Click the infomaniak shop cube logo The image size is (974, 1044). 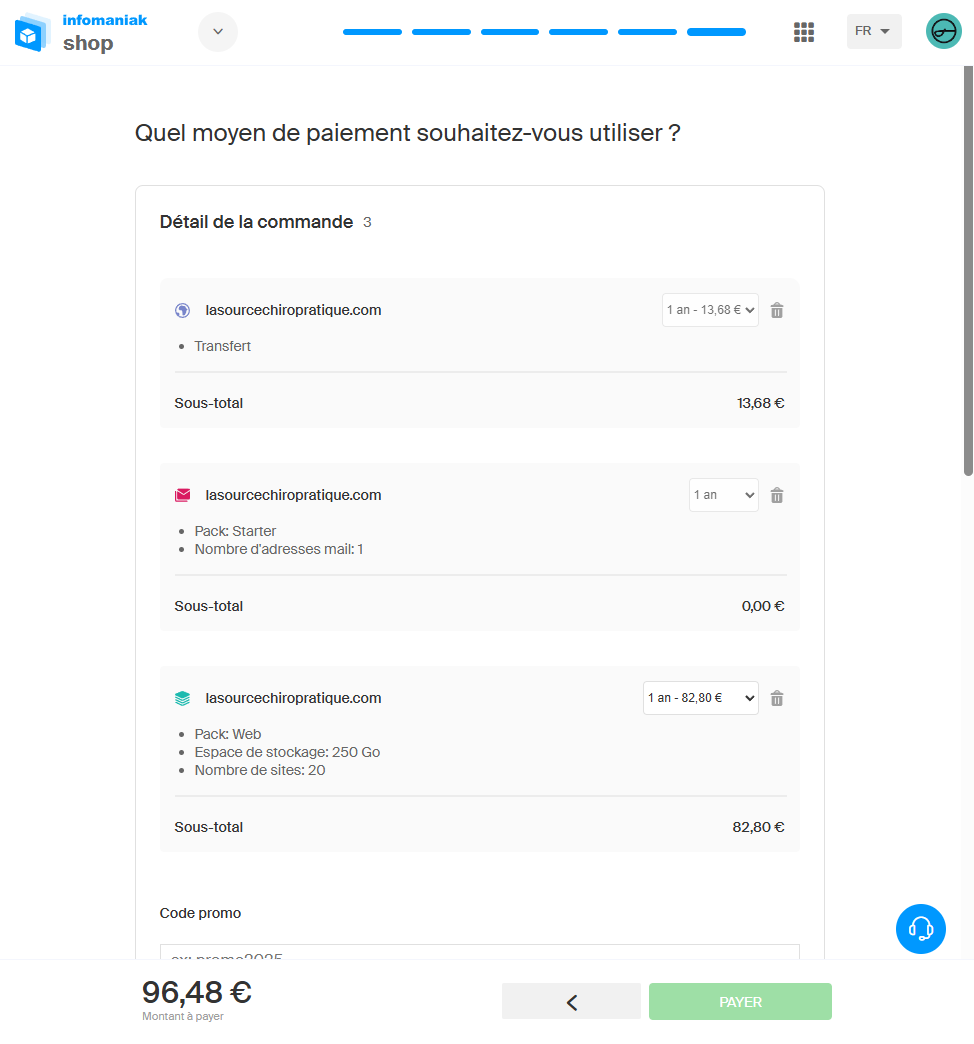32,33
